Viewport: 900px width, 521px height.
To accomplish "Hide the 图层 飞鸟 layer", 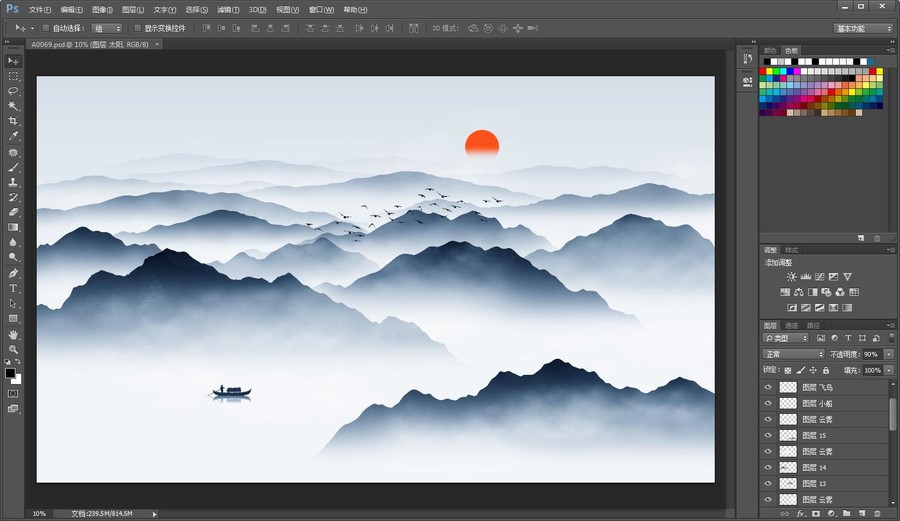I will click(x=768, y=387).
